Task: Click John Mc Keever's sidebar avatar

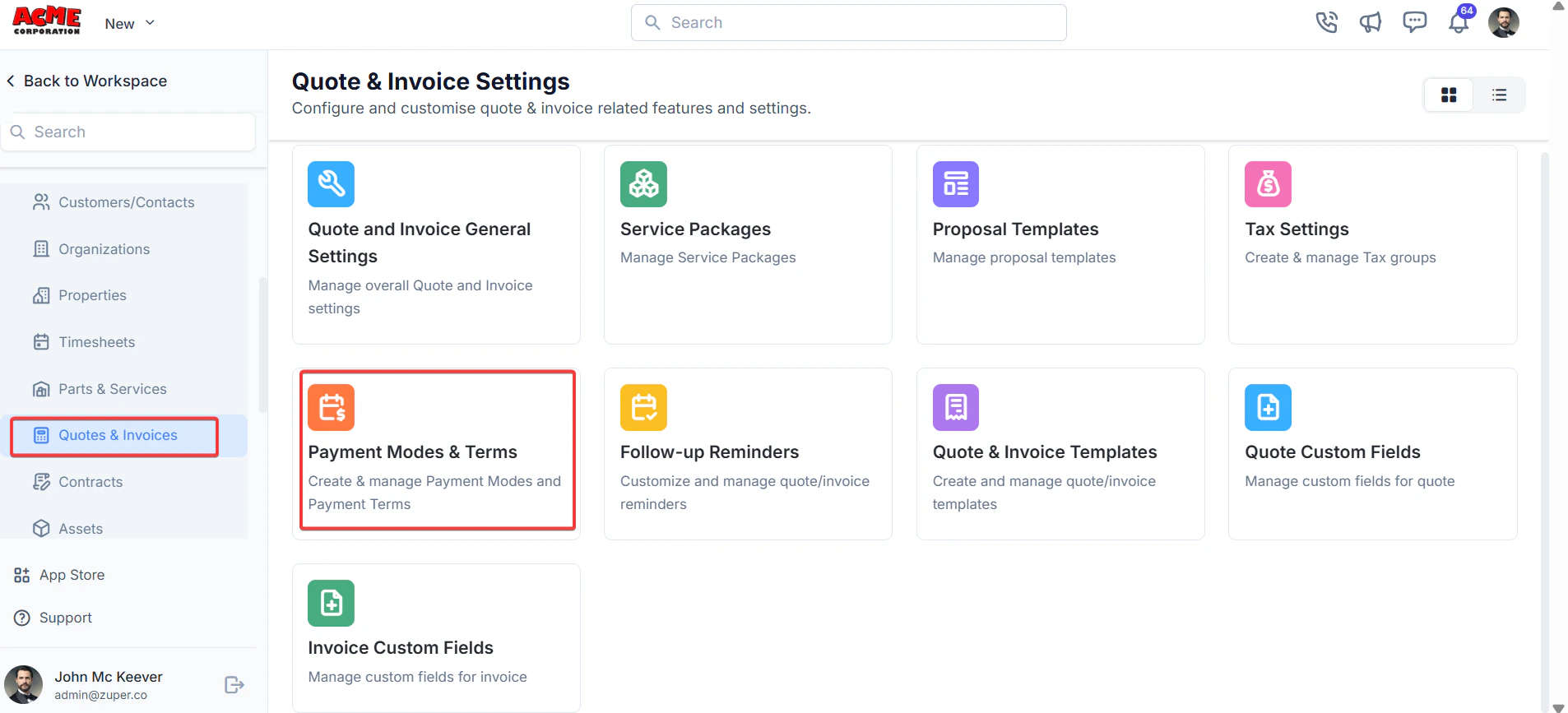Action: [23, 684]
